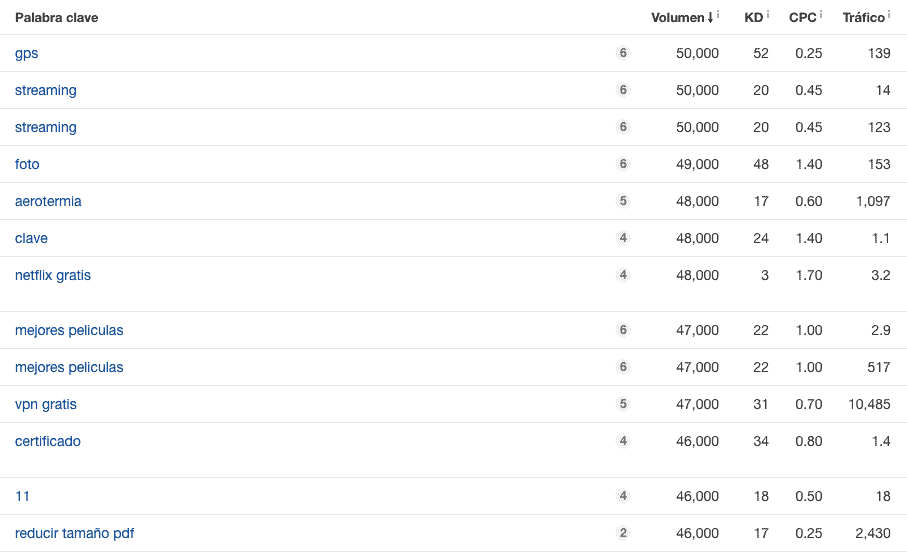
Task: Click the badge 4 in netflix gratis row
Action: point(623,275)
